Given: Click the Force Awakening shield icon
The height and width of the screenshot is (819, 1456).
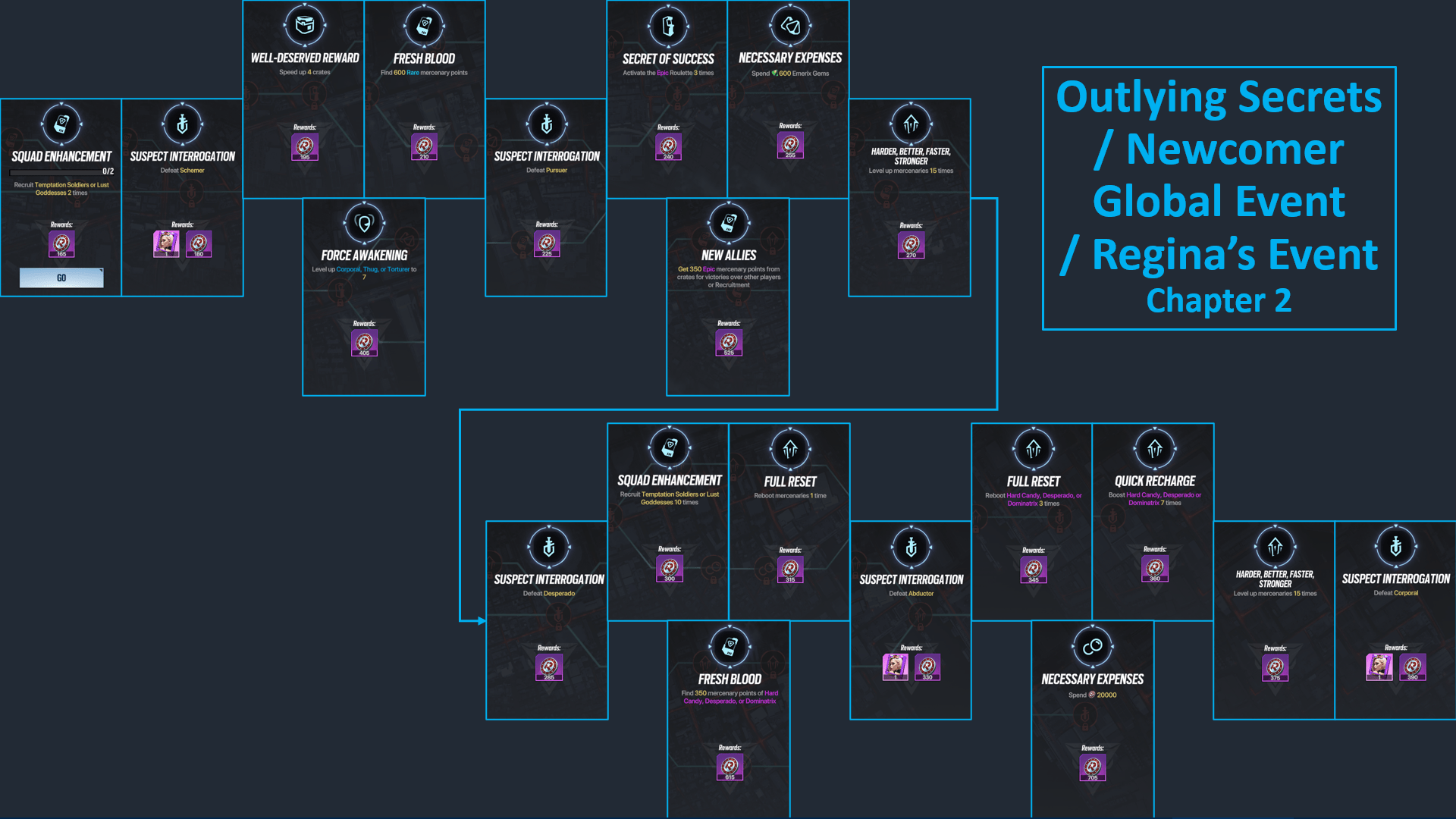Looking at the screenshot, I should pyautogui.click(x=363, y=222).
